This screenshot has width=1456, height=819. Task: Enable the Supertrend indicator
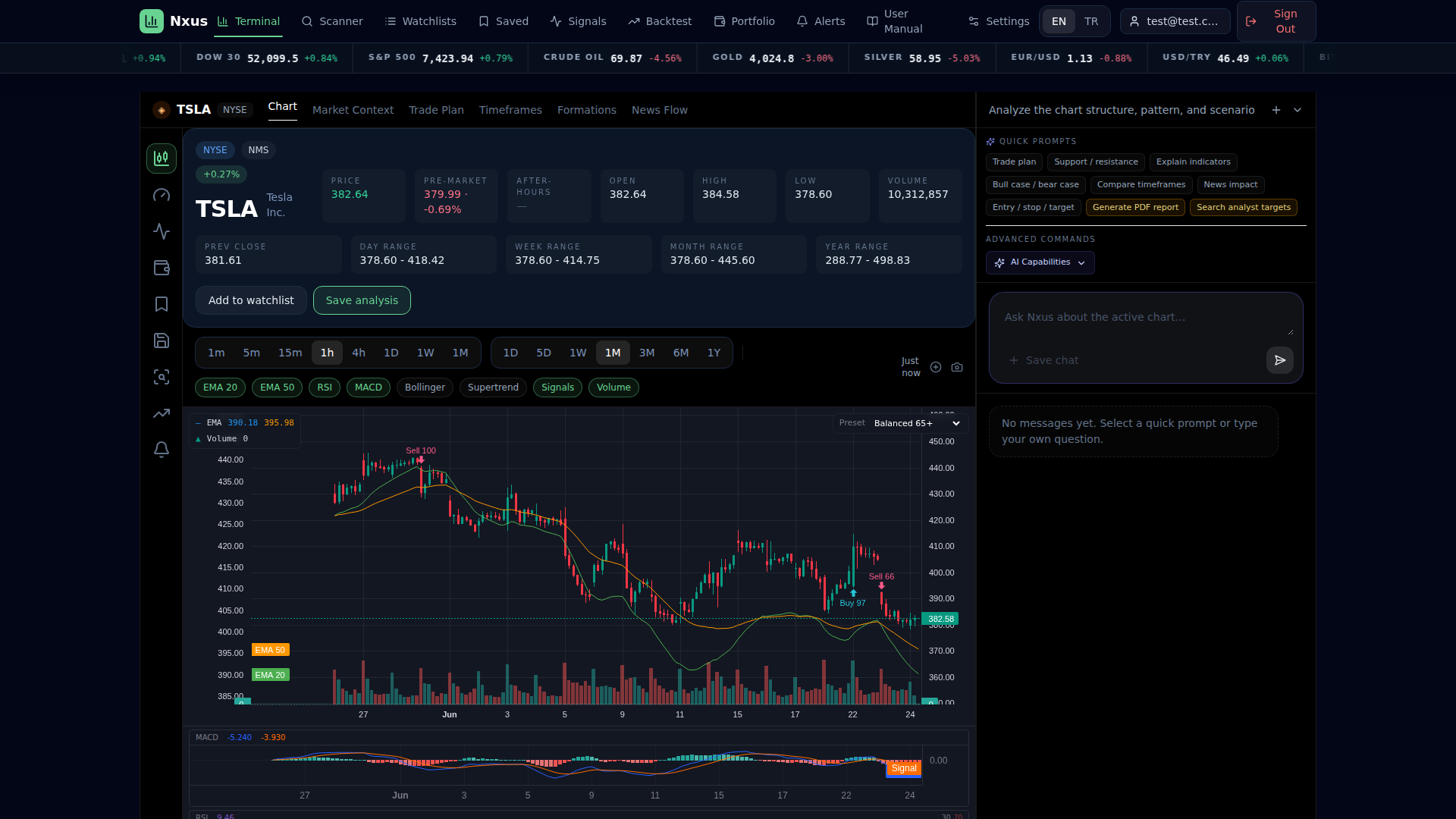click(x=493, y=388)
